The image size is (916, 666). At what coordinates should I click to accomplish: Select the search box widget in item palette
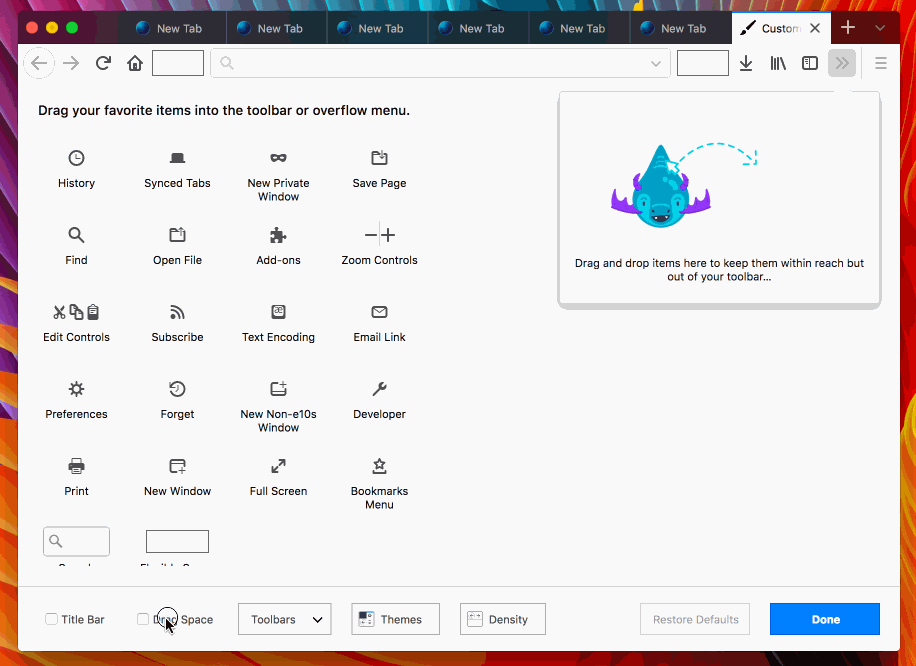(x=77, y=542)
